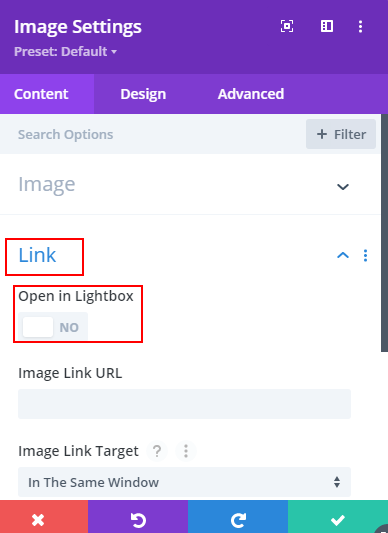Open the Link section three-dot options
Screen dimensions: 388x533
coord(366,255)
